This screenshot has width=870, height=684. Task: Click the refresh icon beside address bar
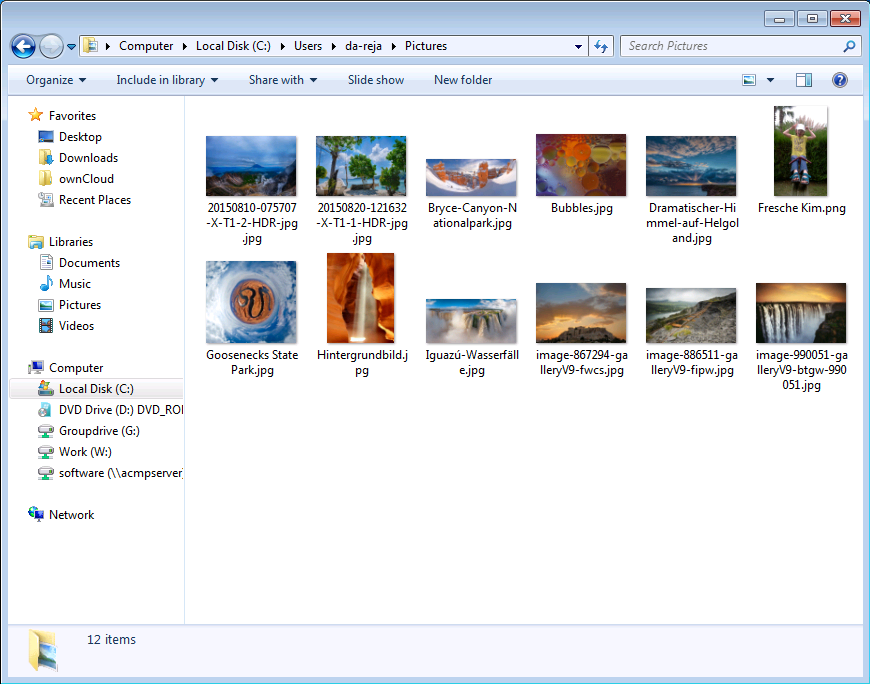pos(601,46)
